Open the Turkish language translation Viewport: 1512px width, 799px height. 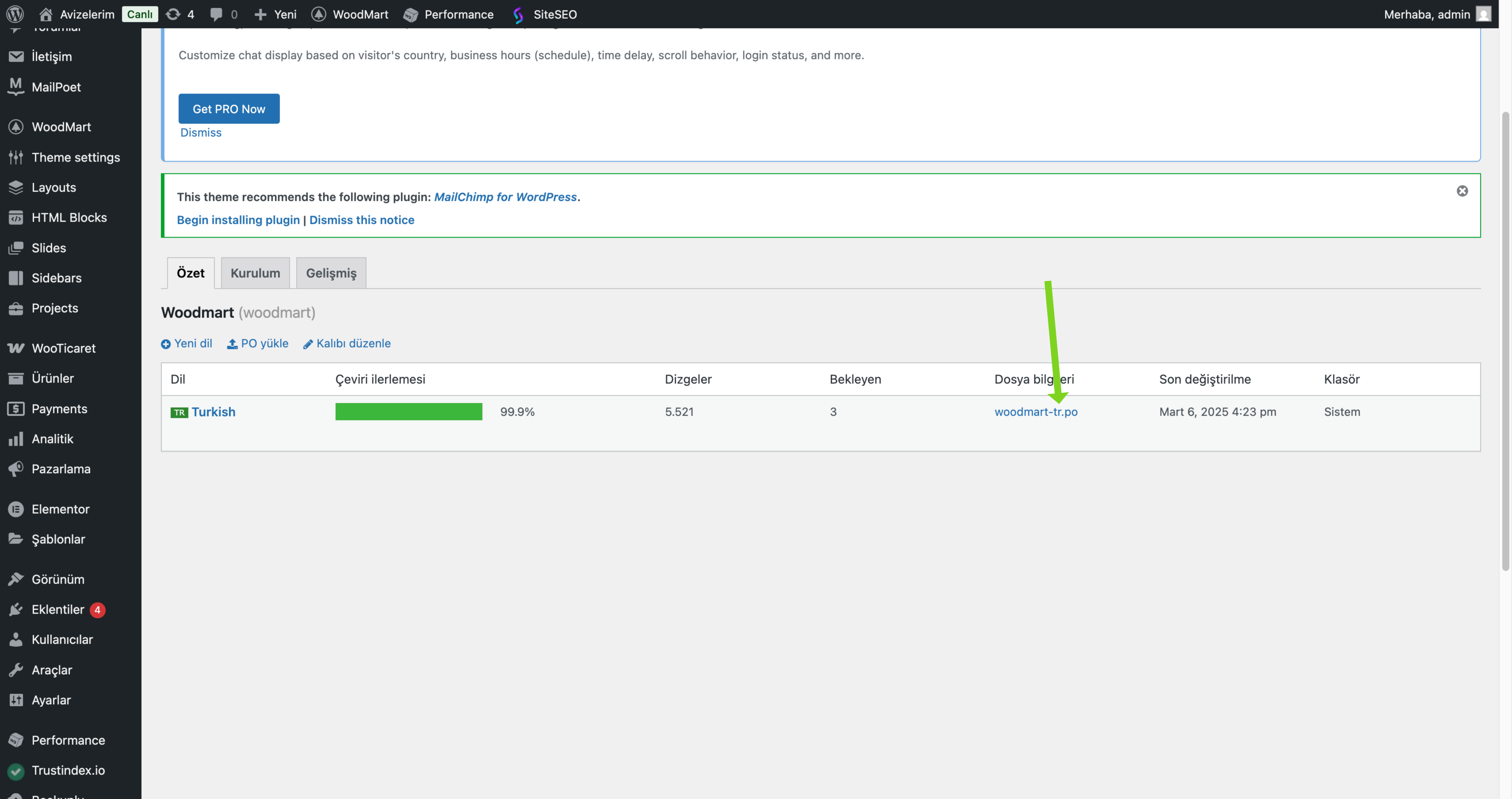tap(214, 412)
